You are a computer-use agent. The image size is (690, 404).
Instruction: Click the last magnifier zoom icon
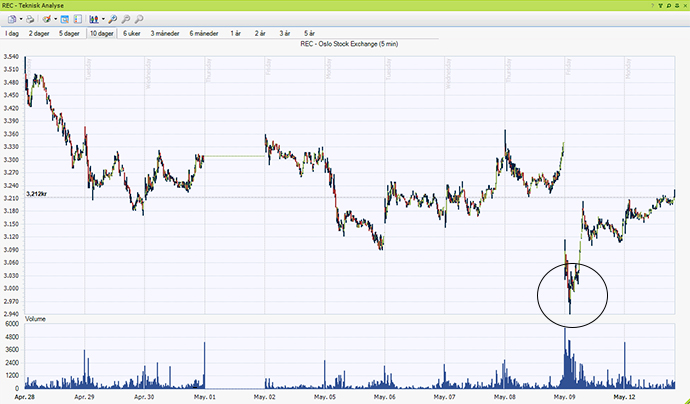click(x=139, y=19)
